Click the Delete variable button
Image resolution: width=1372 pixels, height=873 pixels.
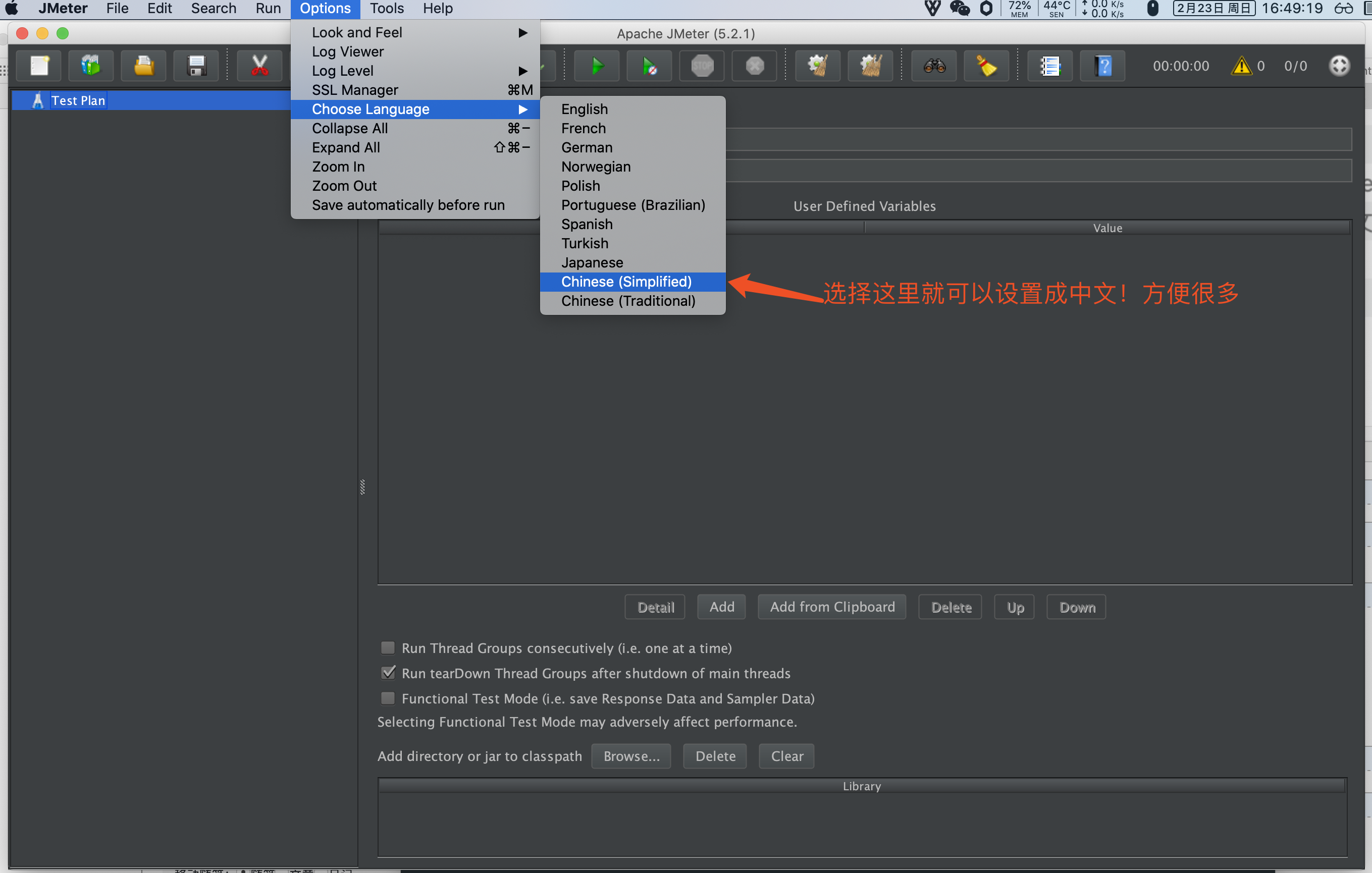click(x=951, y=607)
